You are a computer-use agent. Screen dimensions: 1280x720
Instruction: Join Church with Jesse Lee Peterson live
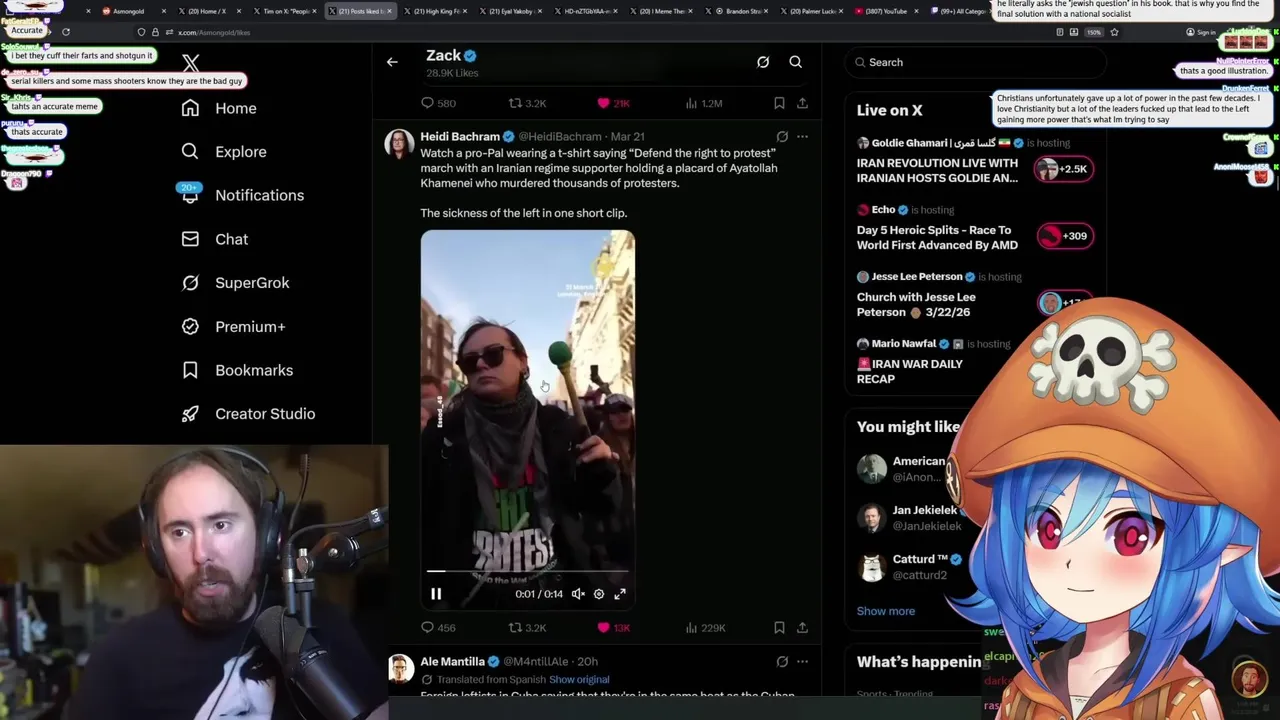tap(916, 304)
